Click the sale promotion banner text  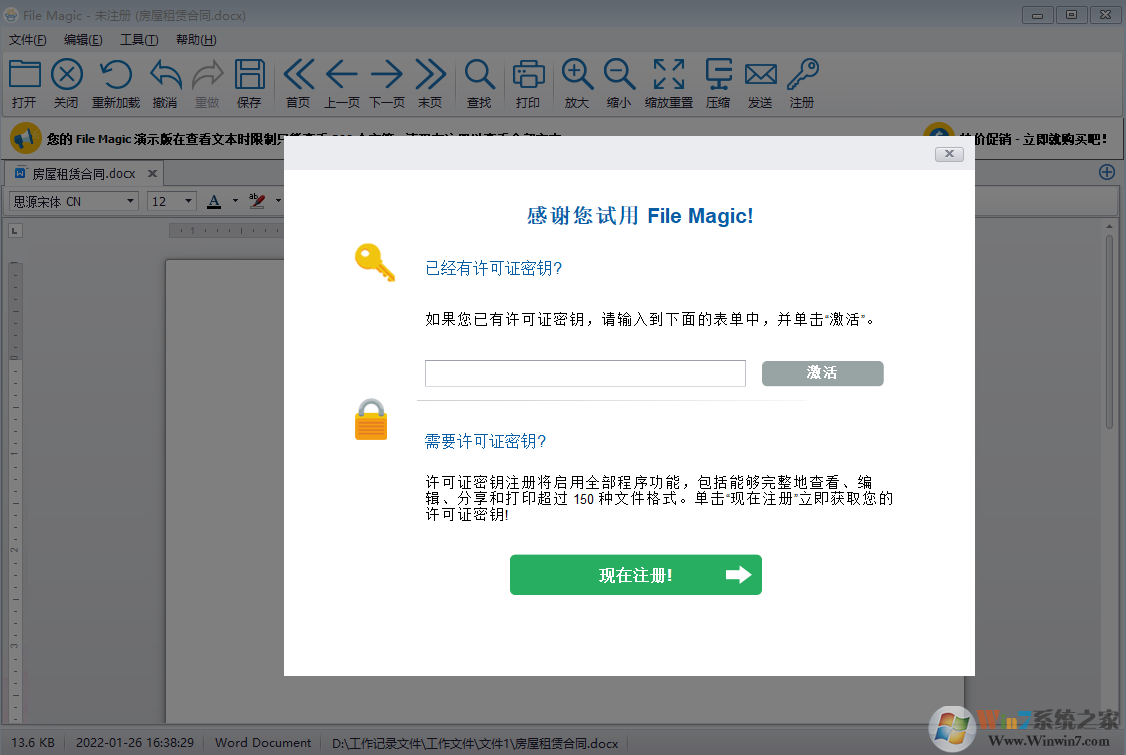[x=1033, y=139]
